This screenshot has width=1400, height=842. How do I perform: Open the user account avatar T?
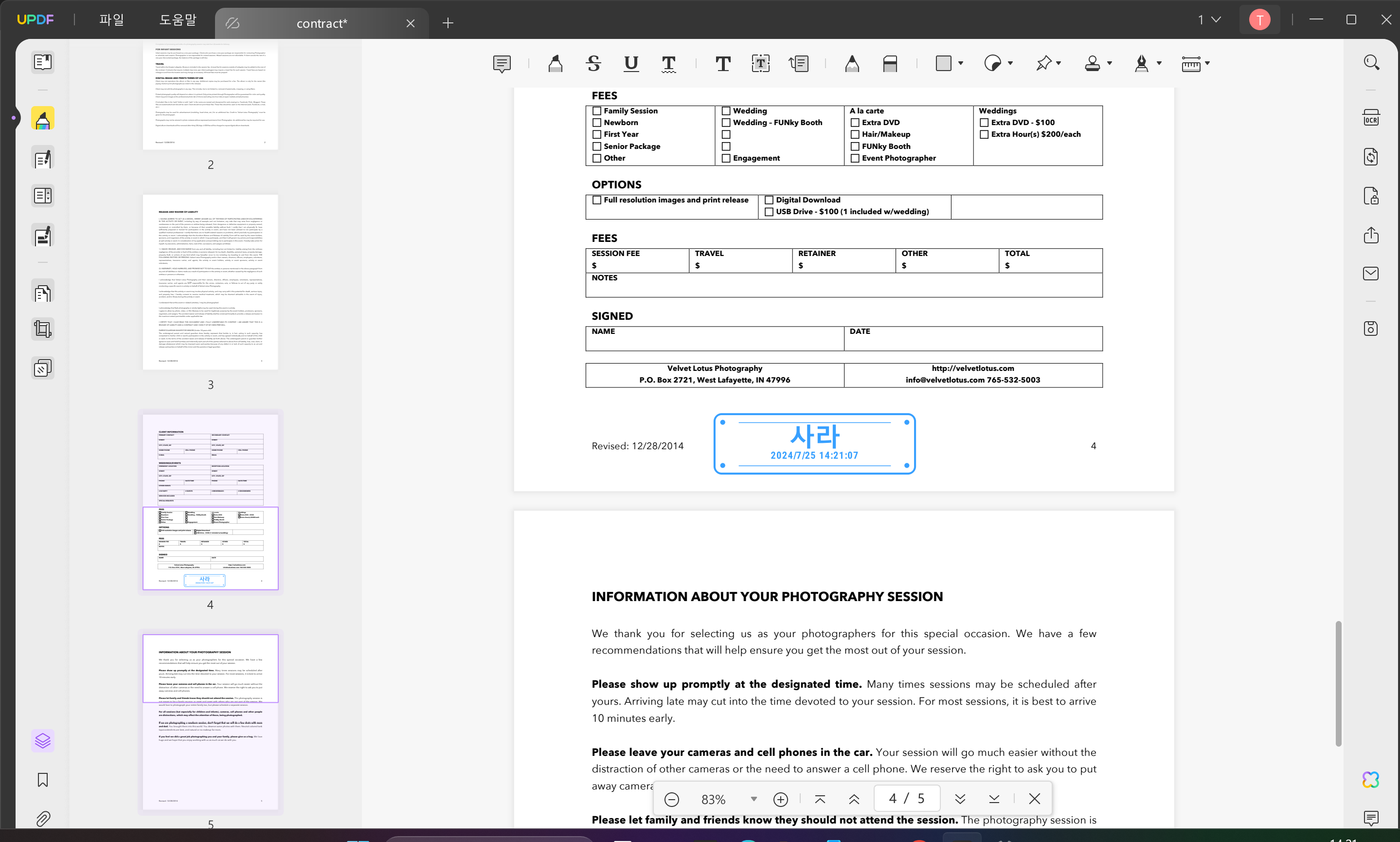pyautogui.click(x=1259, y=20)
